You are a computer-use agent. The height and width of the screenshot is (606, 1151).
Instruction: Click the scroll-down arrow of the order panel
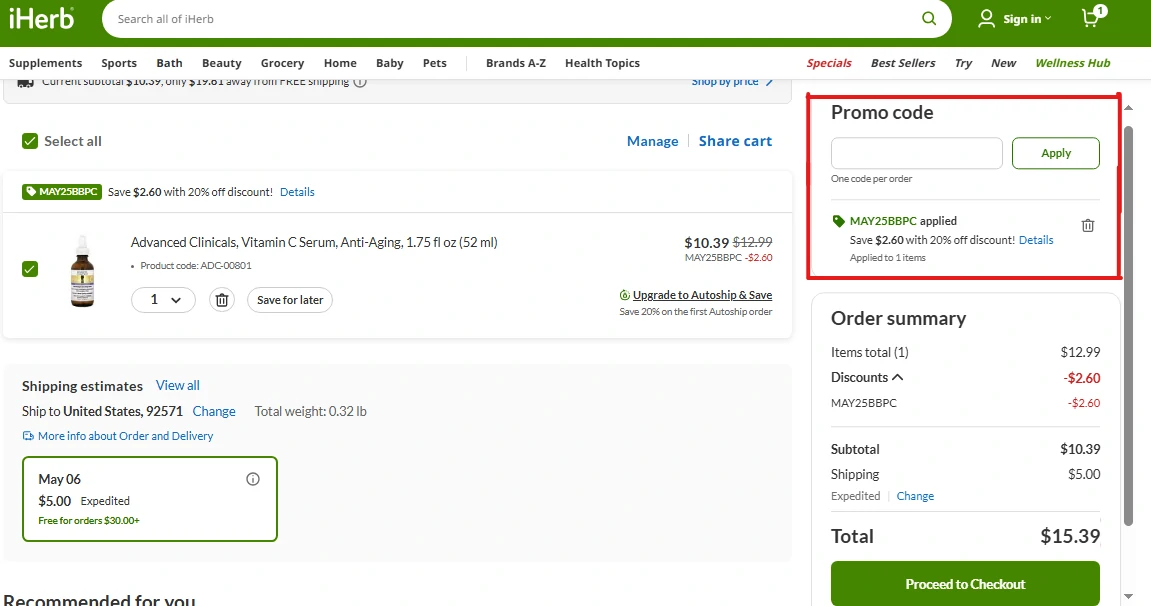coord(1129,596)
